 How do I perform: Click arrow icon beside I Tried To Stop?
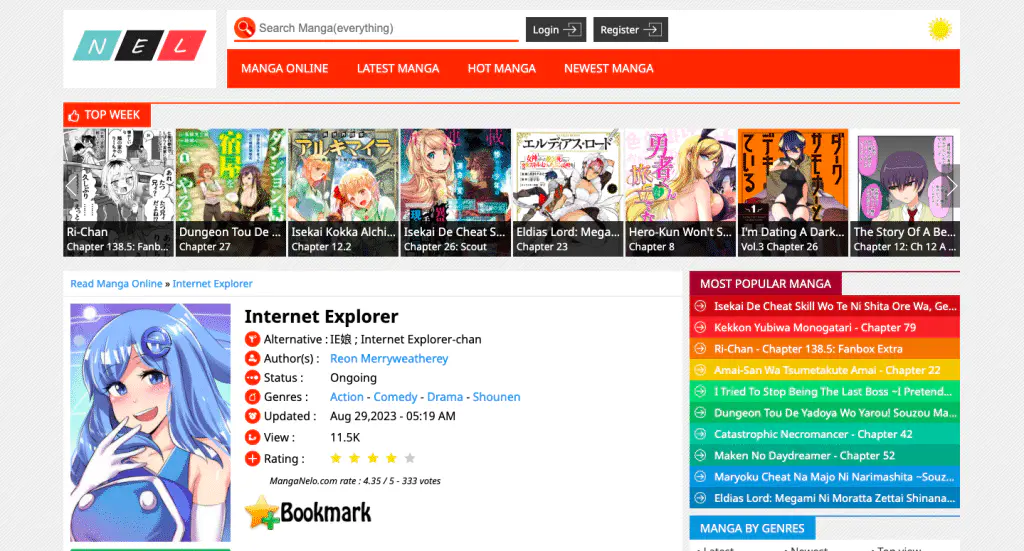[x=700, y=391]
